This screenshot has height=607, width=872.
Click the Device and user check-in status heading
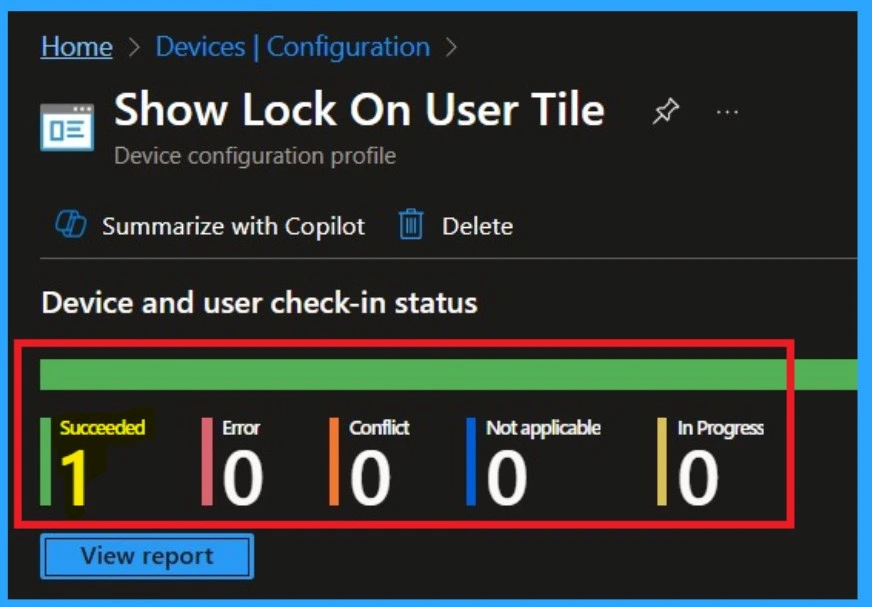pyautogui.click(x=260, y=303)
